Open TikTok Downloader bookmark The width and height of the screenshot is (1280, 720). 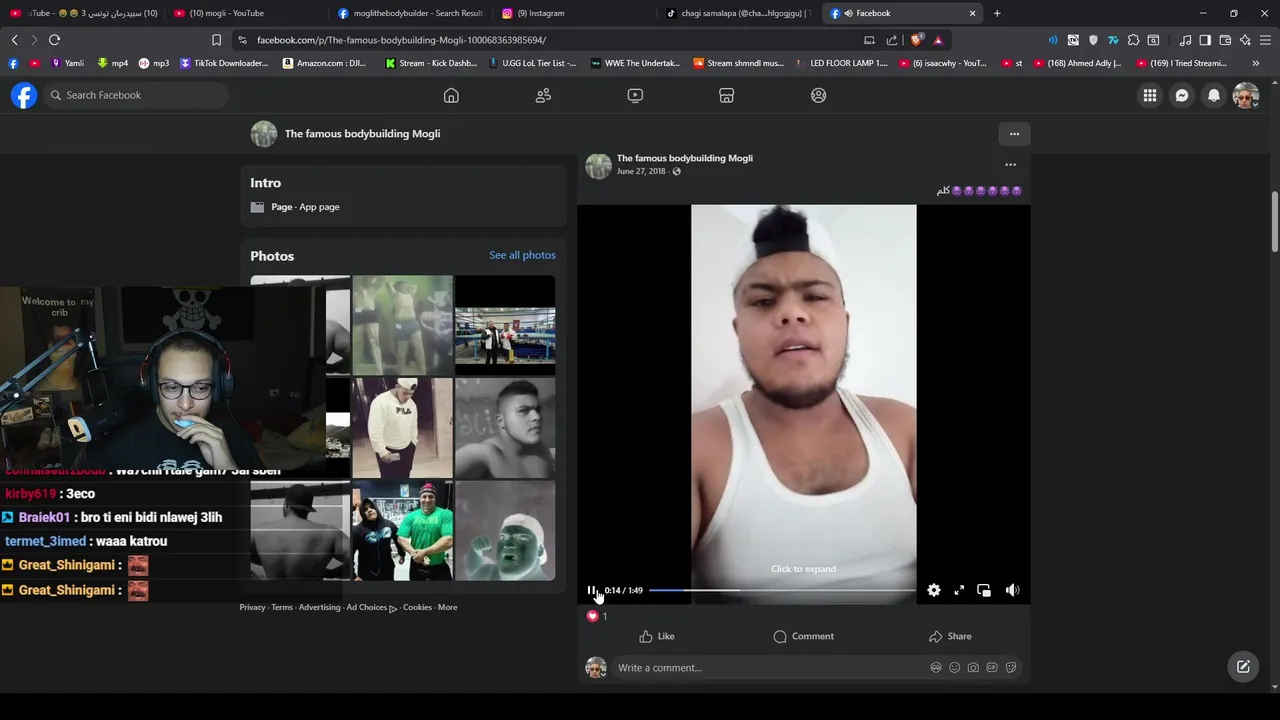tap(224, 63)
